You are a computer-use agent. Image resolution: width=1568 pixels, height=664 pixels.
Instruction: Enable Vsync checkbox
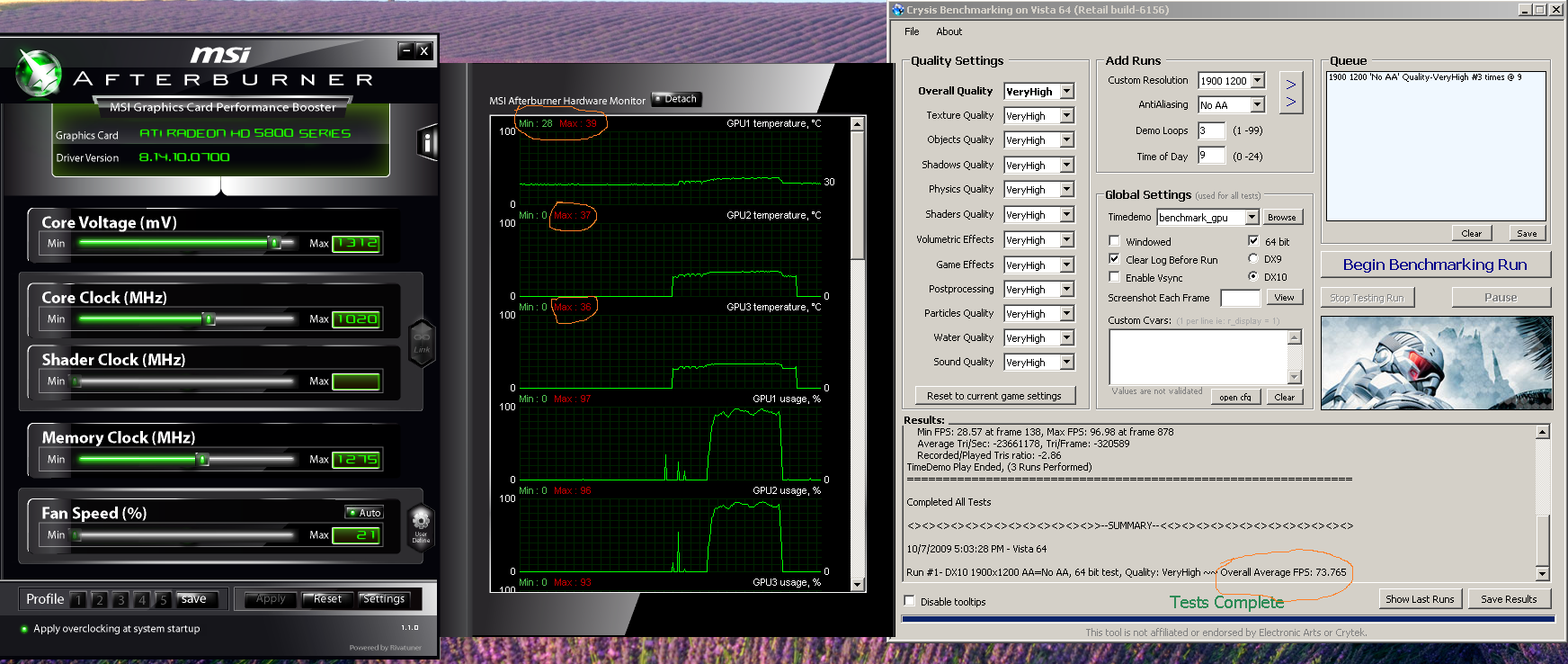[1115, 277]
